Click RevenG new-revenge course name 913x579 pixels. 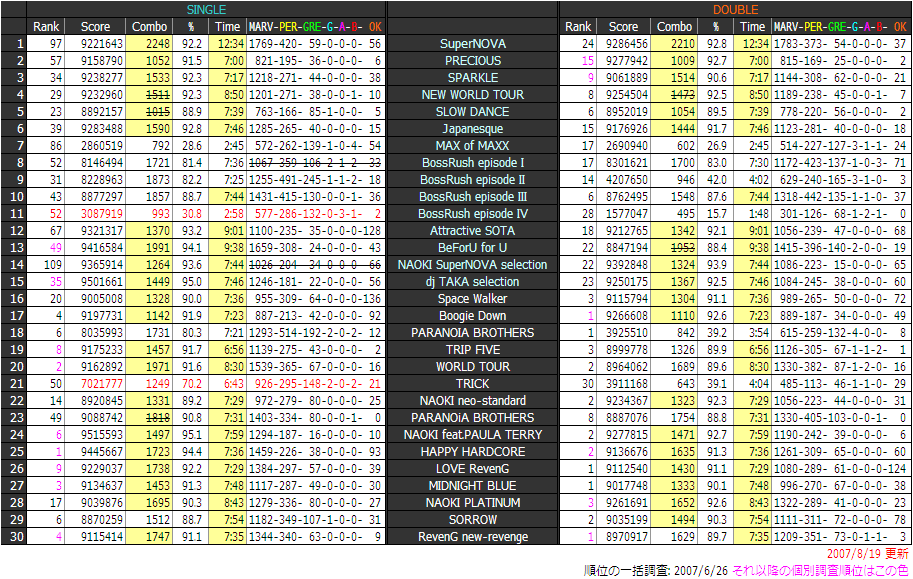click(472, 537)
